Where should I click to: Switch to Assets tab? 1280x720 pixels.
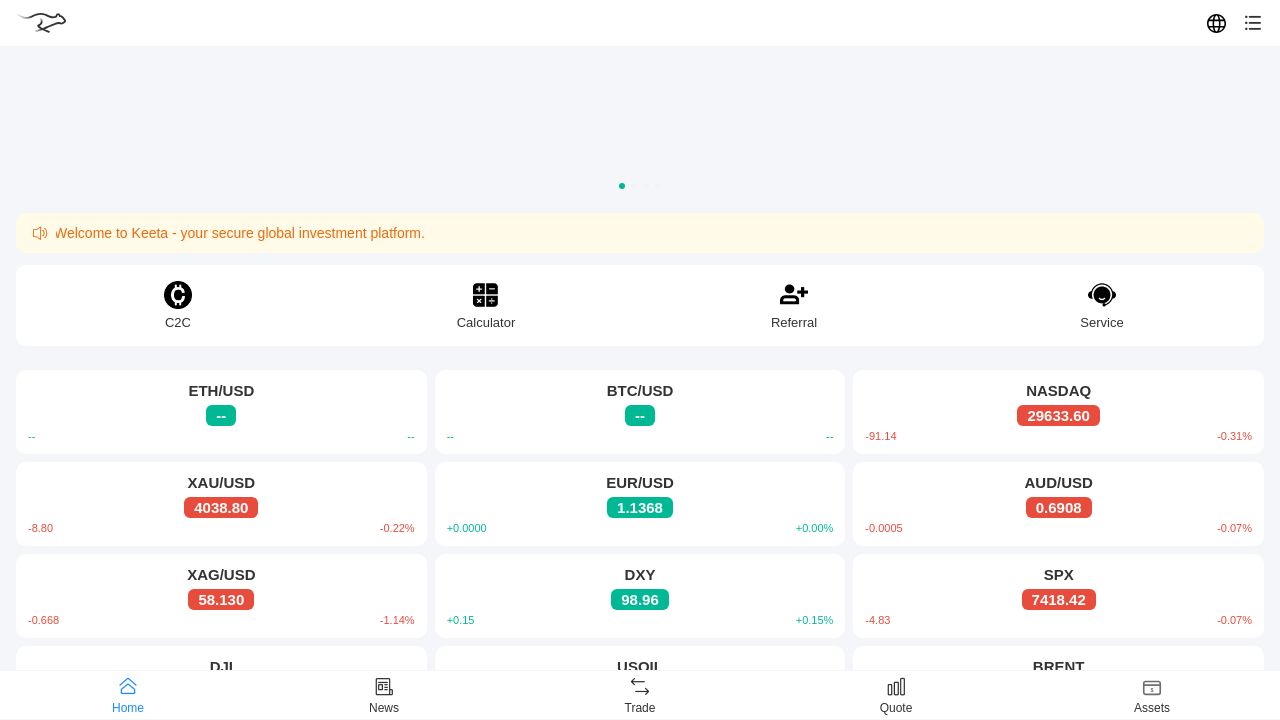[1152, 695]
